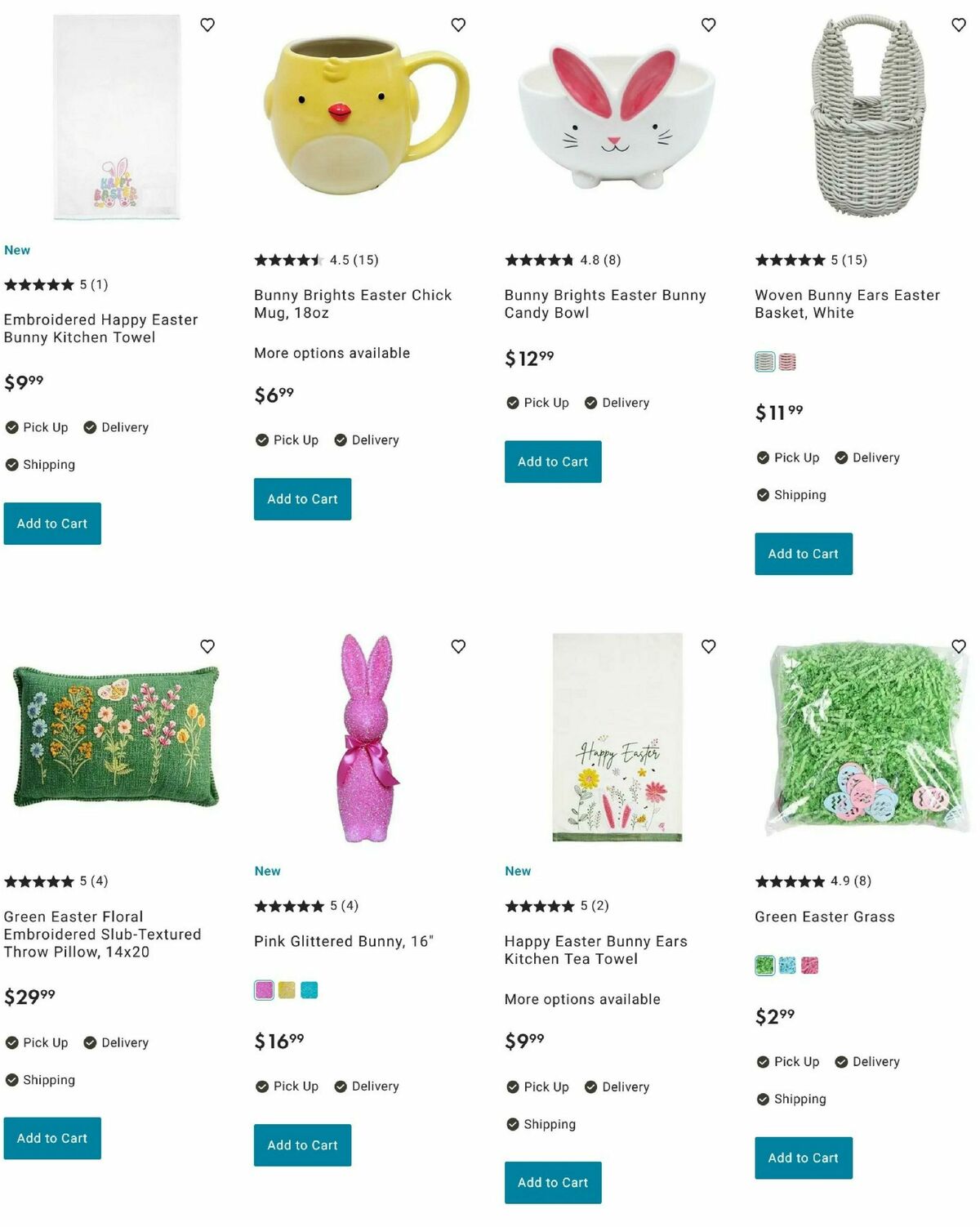Heart the Green Easter Floral Throw Pillow
This screenshot has width=980, height=1227.
(x=207, y=646)
